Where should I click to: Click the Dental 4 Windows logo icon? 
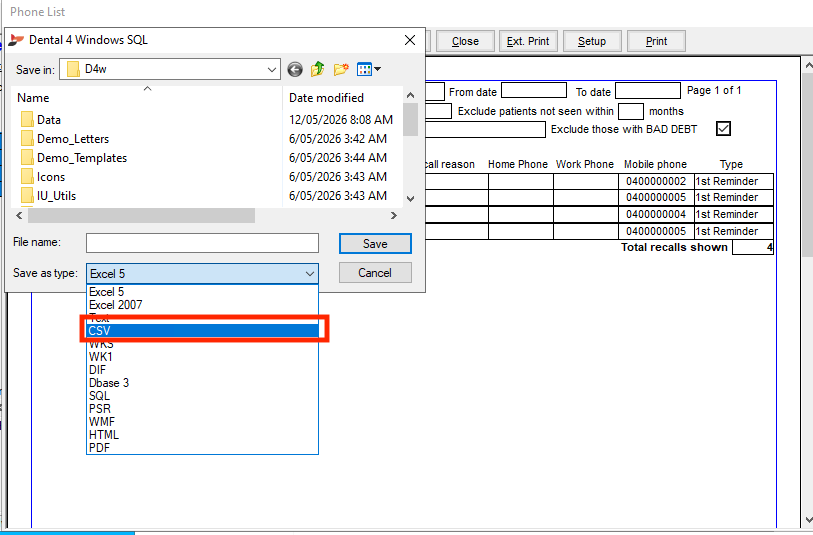coord(17,40)
